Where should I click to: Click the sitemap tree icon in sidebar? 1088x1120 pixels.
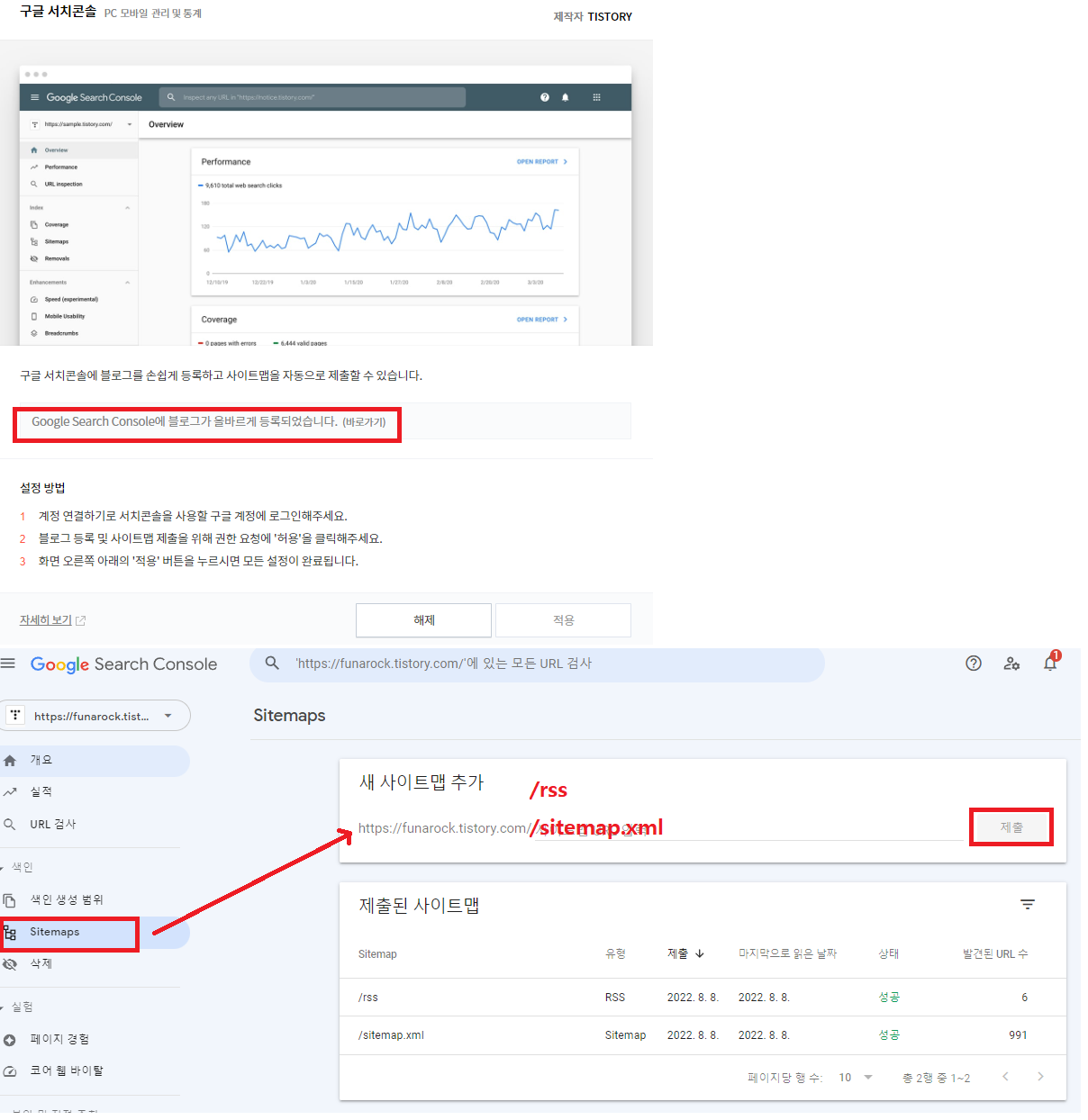click(10, 933)
